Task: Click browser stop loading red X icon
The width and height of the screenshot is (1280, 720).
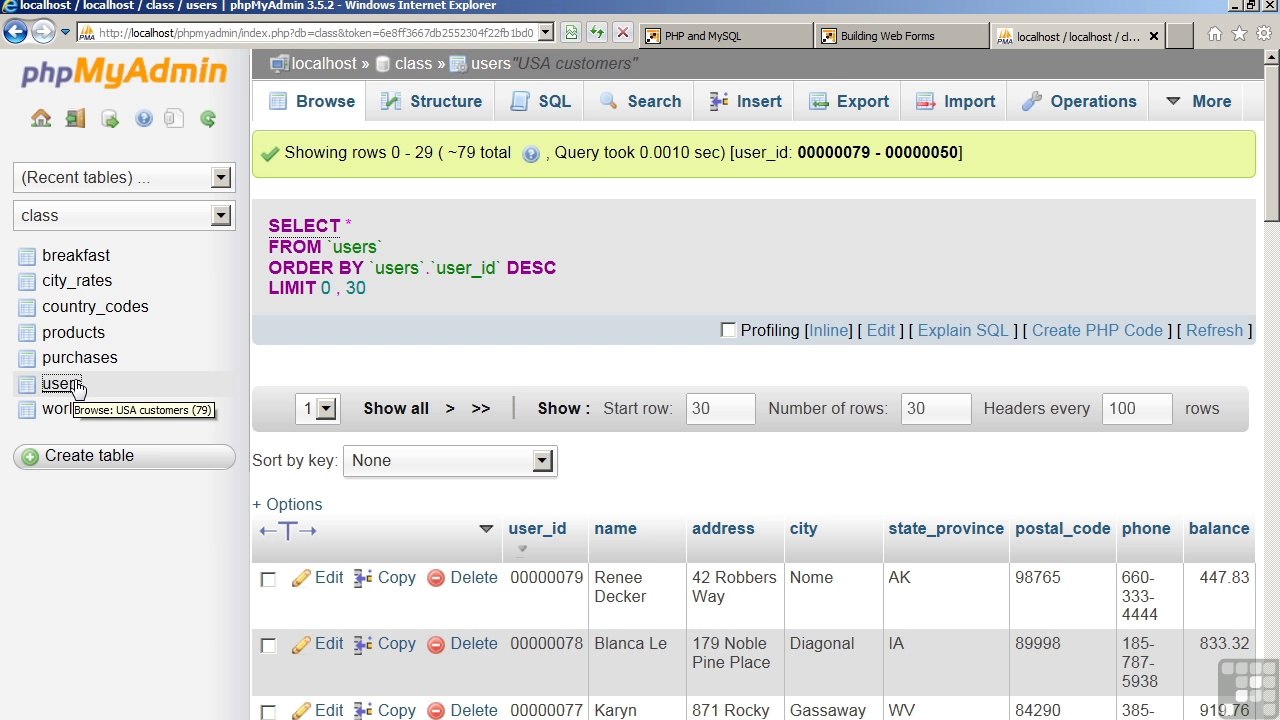Action: click(x=622, y=33)
